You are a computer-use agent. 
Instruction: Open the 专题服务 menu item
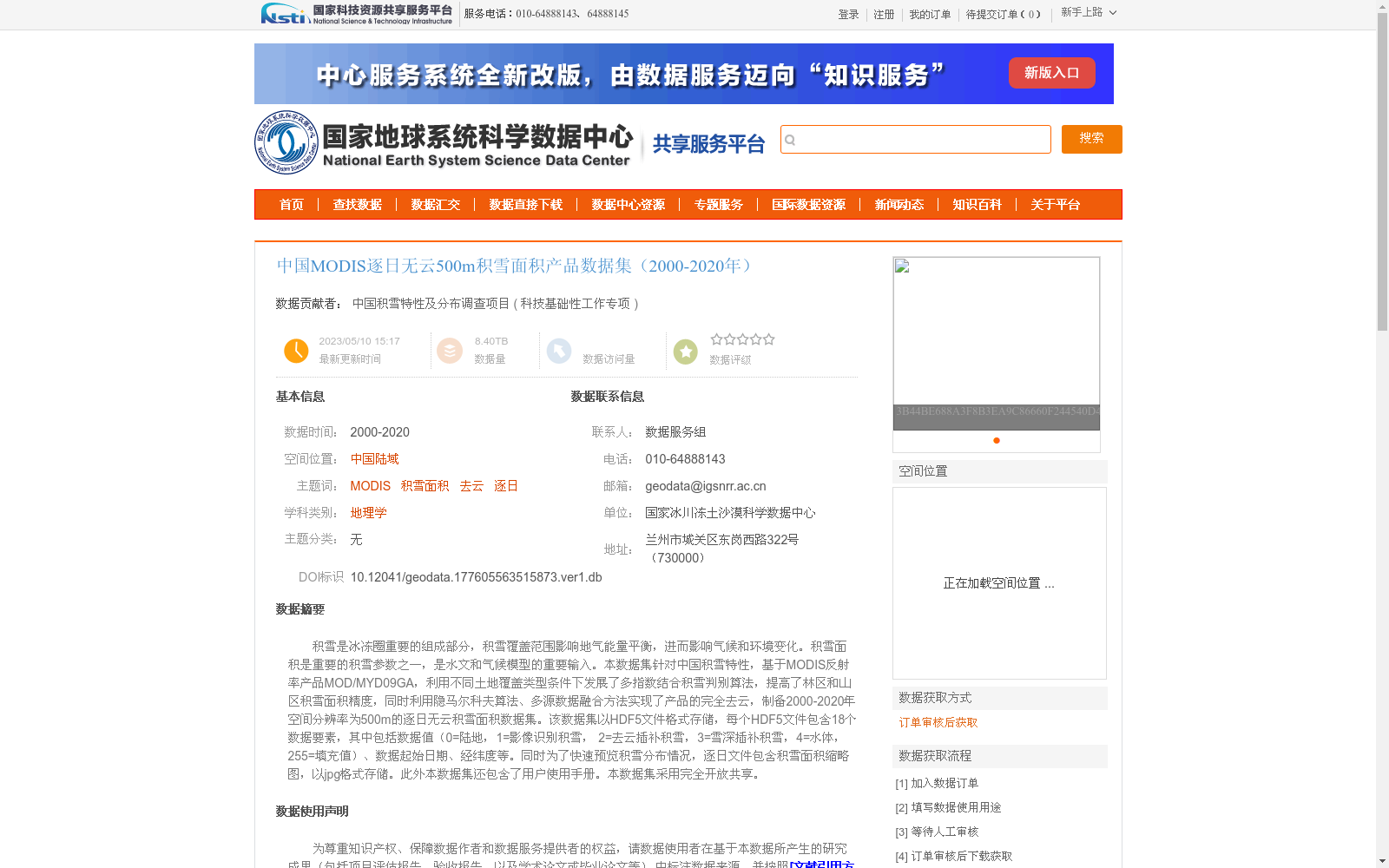coord(719,205)
